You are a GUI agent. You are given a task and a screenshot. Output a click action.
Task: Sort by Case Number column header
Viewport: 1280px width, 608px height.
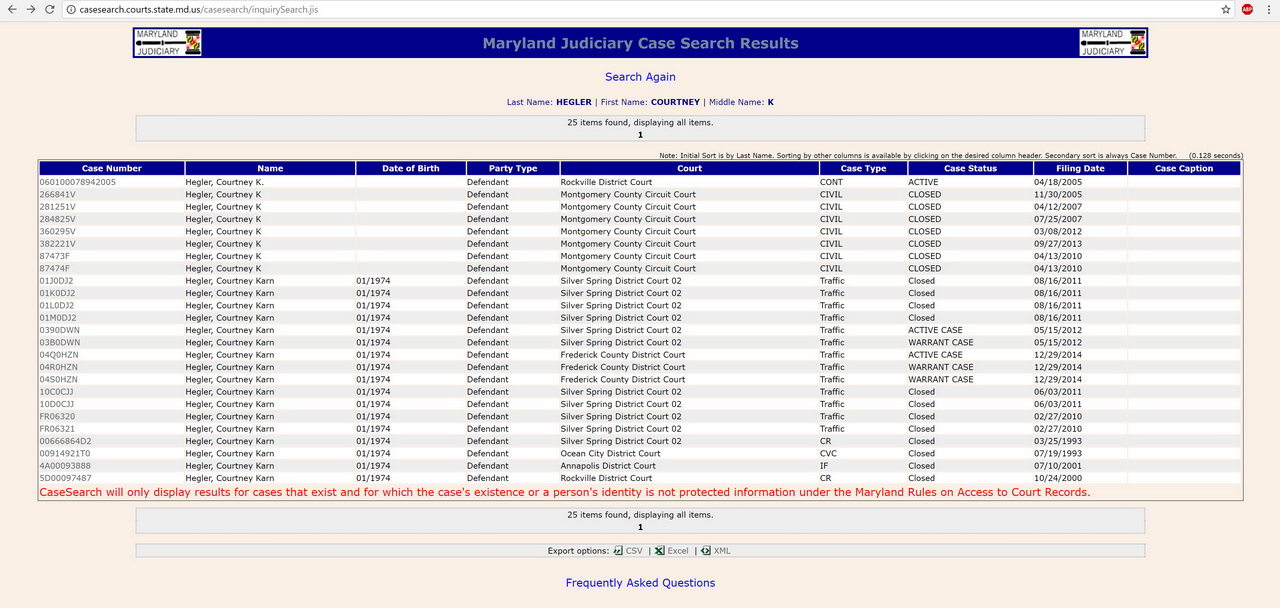point(112,168)
